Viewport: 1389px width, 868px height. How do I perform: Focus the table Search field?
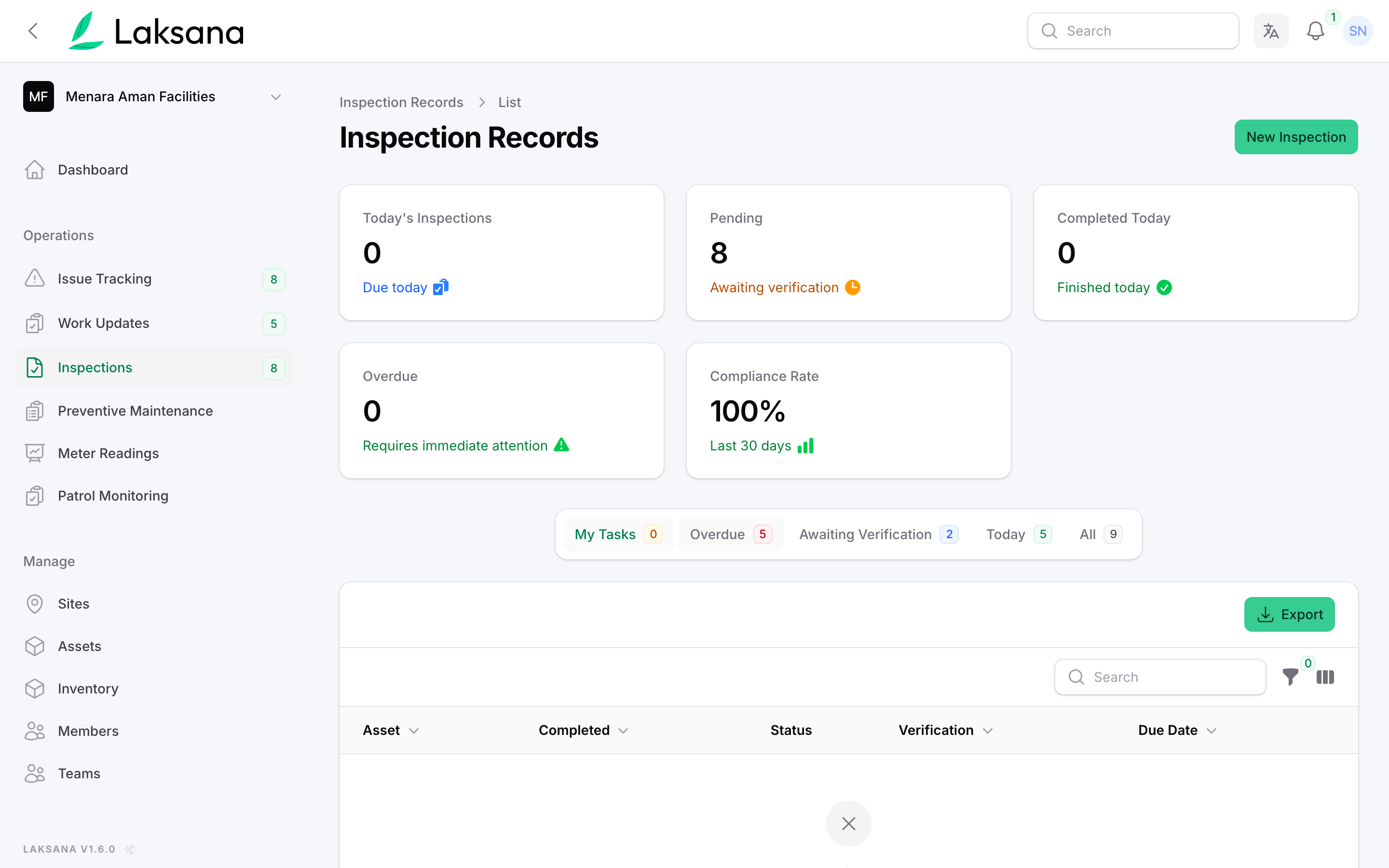pyautogui.click(x=1160, y=678)
